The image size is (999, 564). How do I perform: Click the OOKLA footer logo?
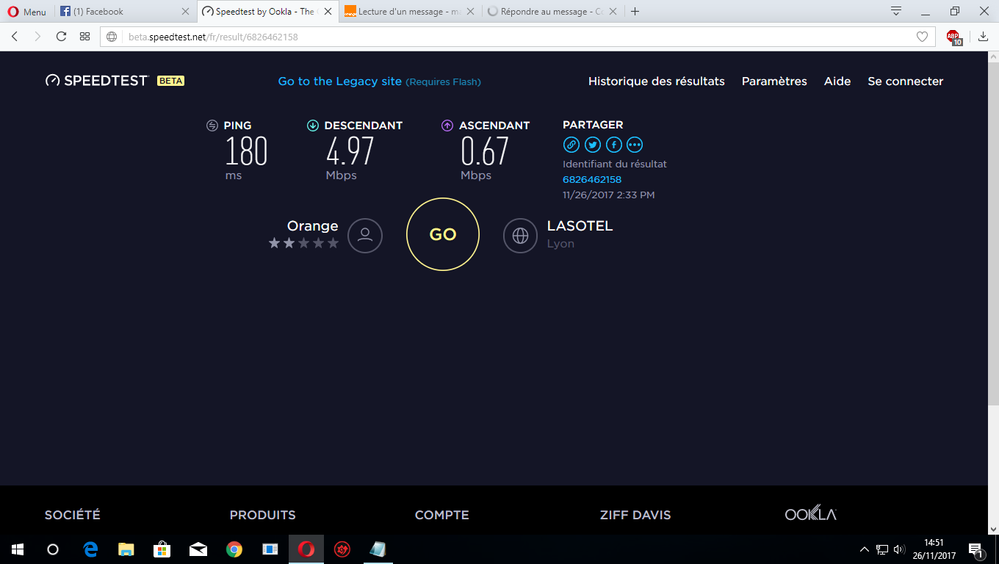coord(810,514)
